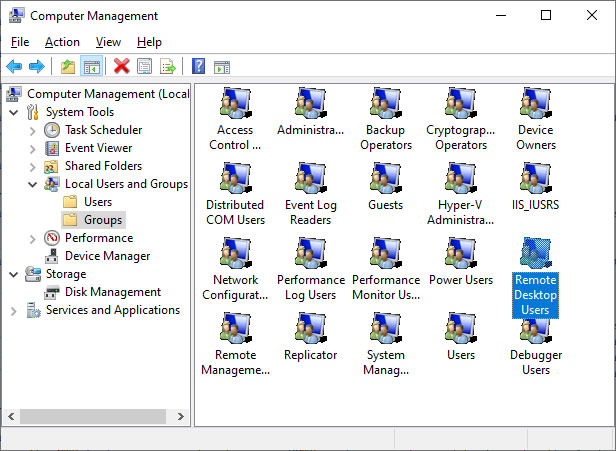Collapse Local Users and Groups node
The height and width of the screenshot is (451, 616).
33,184
